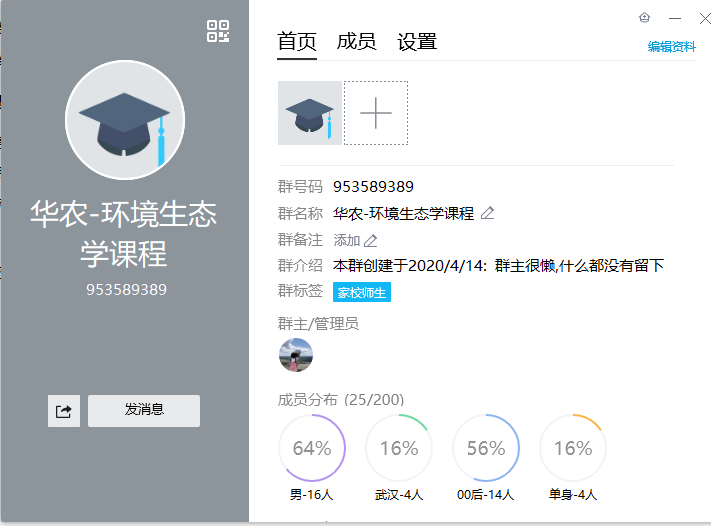Click the share group icon button
This screenshot has width=711, height=526.
tap(64, 411)
